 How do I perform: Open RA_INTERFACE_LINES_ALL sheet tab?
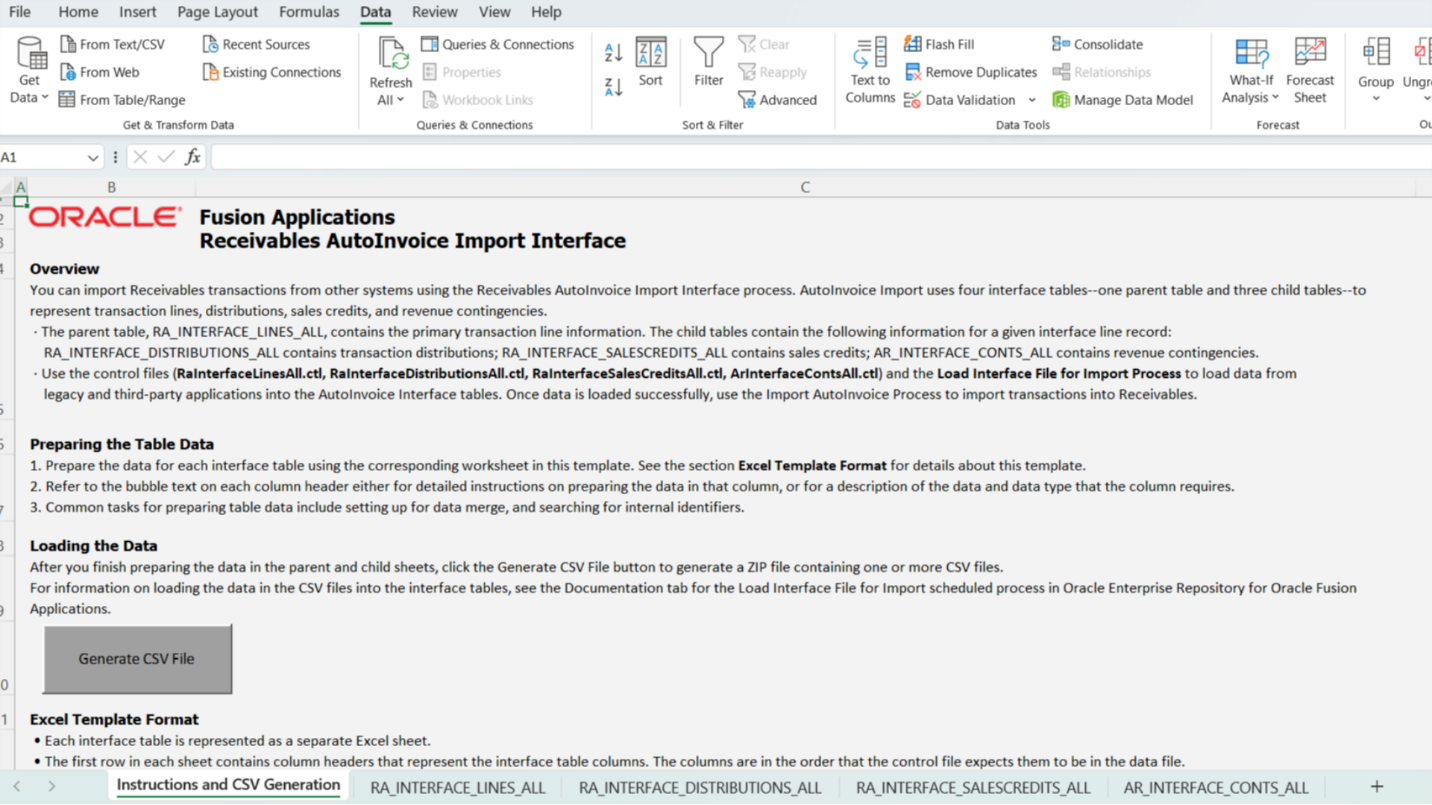(x=458, y=788)
